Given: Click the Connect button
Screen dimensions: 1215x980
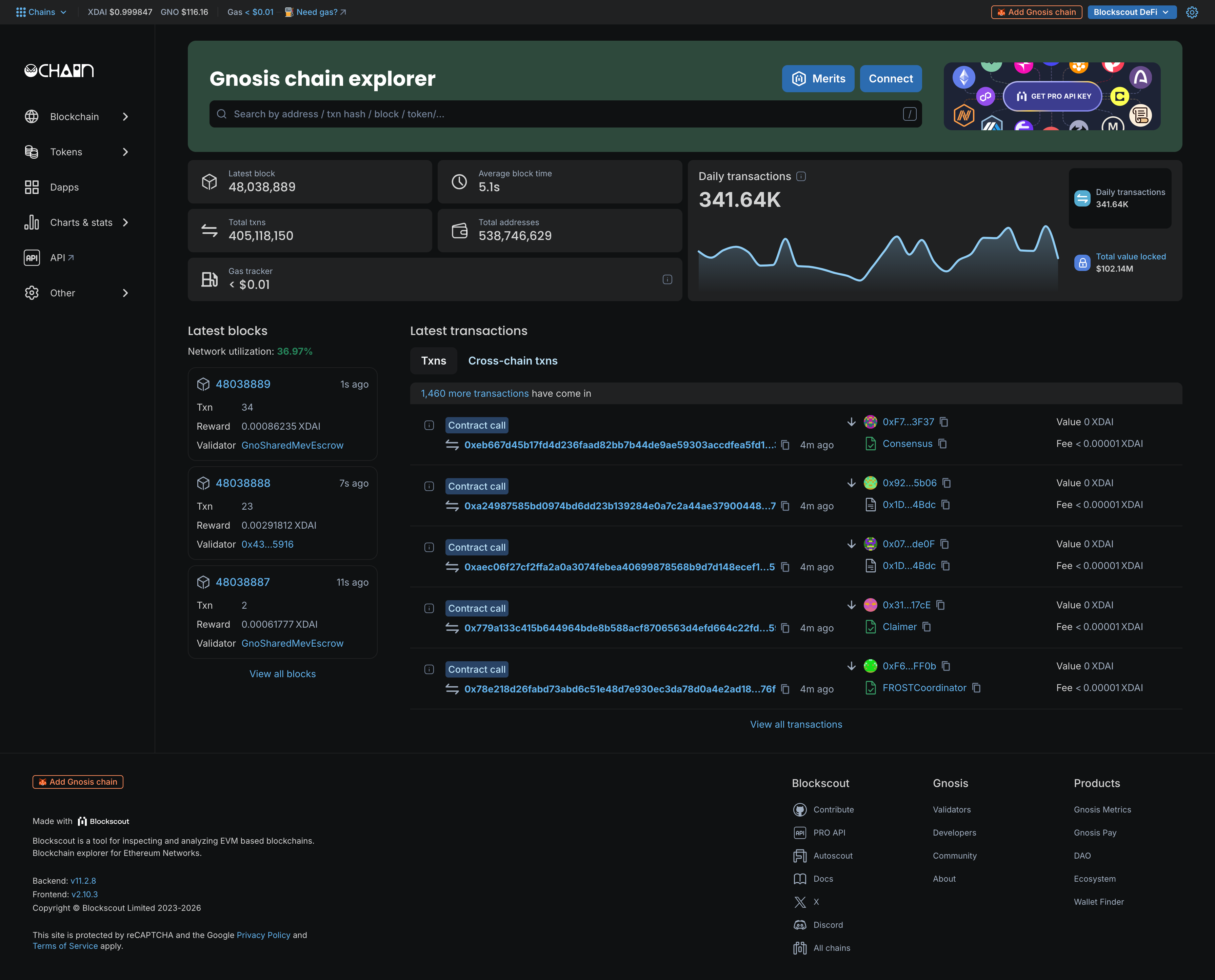Looking at the screenshot, I should [891, 78].
